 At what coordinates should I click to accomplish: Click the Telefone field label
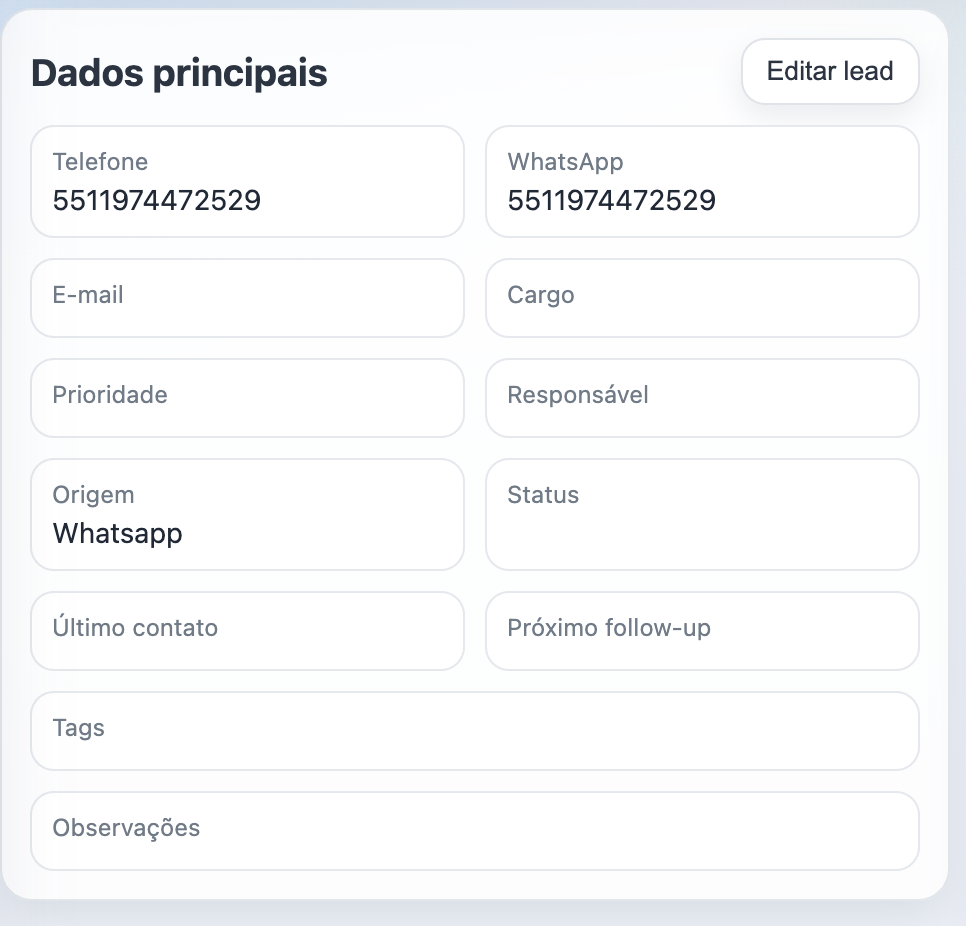pos(100,162)
